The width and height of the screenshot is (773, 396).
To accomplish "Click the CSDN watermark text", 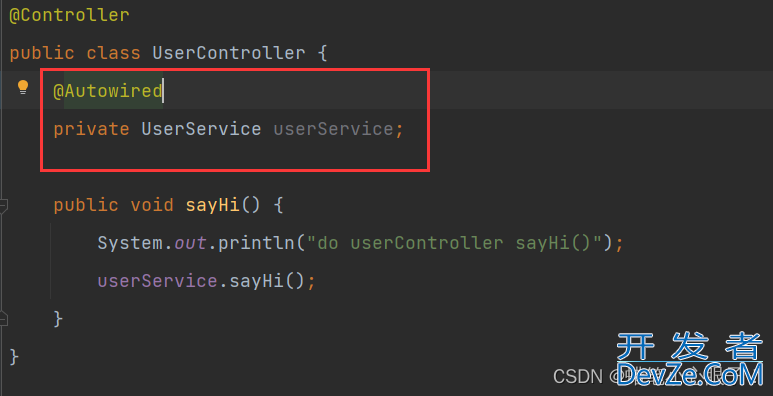I will (x=577, y=376).
